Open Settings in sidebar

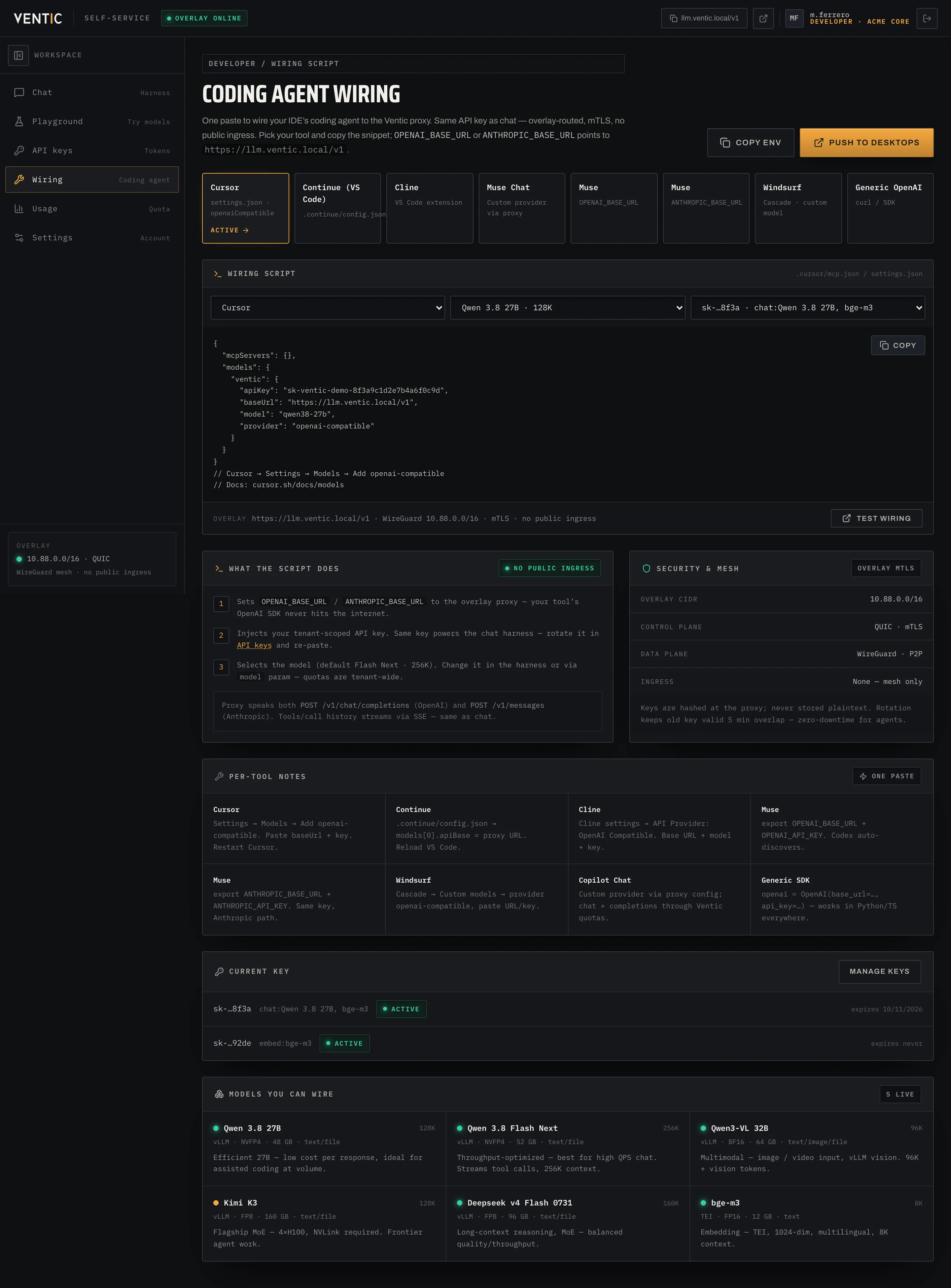pos(92,238)
